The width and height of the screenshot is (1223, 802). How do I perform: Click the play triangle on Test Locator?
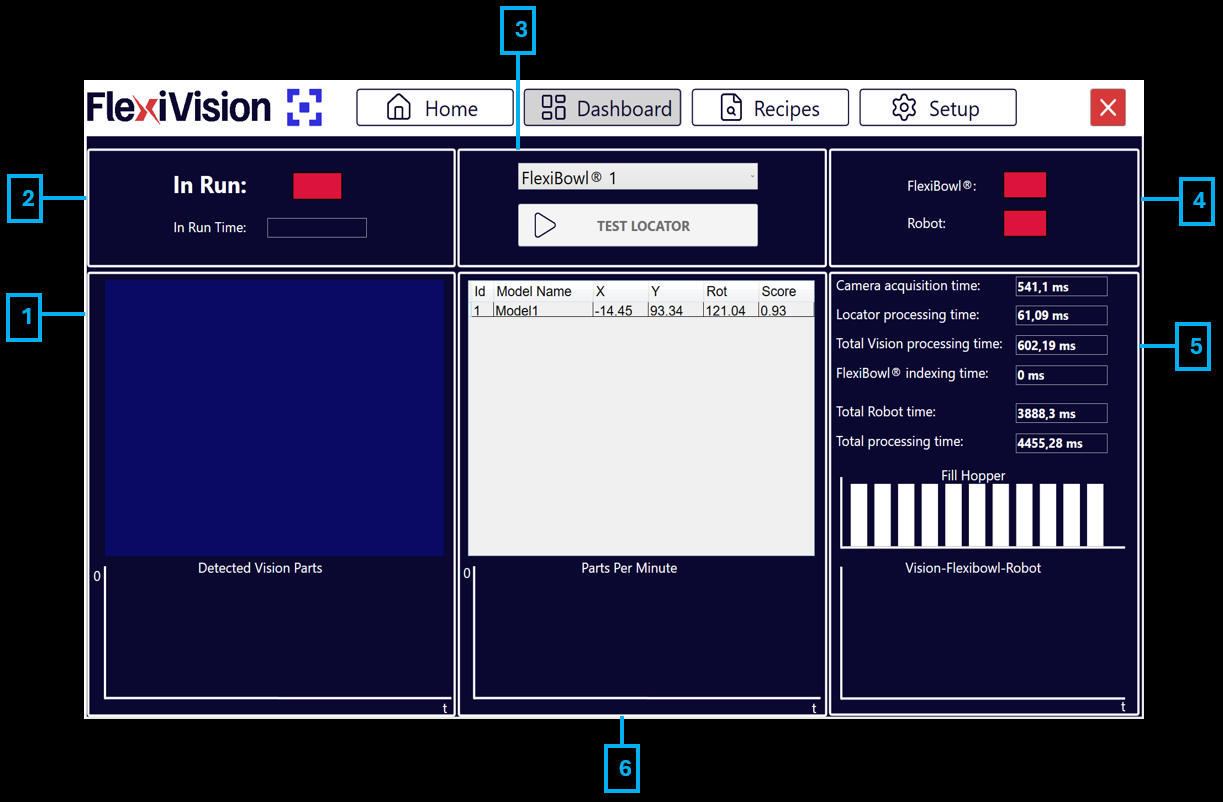pos(545,225)
